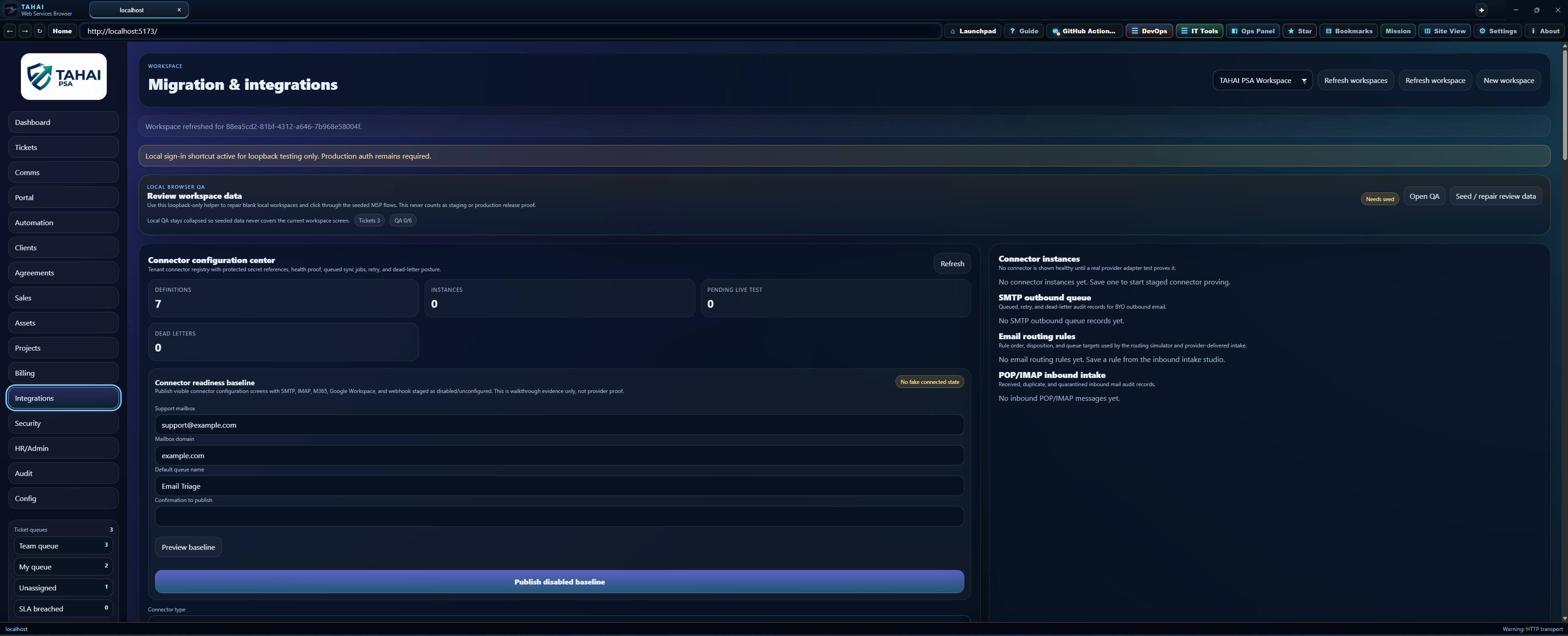Click the QA 0/6 pill
Viewport: 1568px width, 636px height.
click(x=403, y=220)
